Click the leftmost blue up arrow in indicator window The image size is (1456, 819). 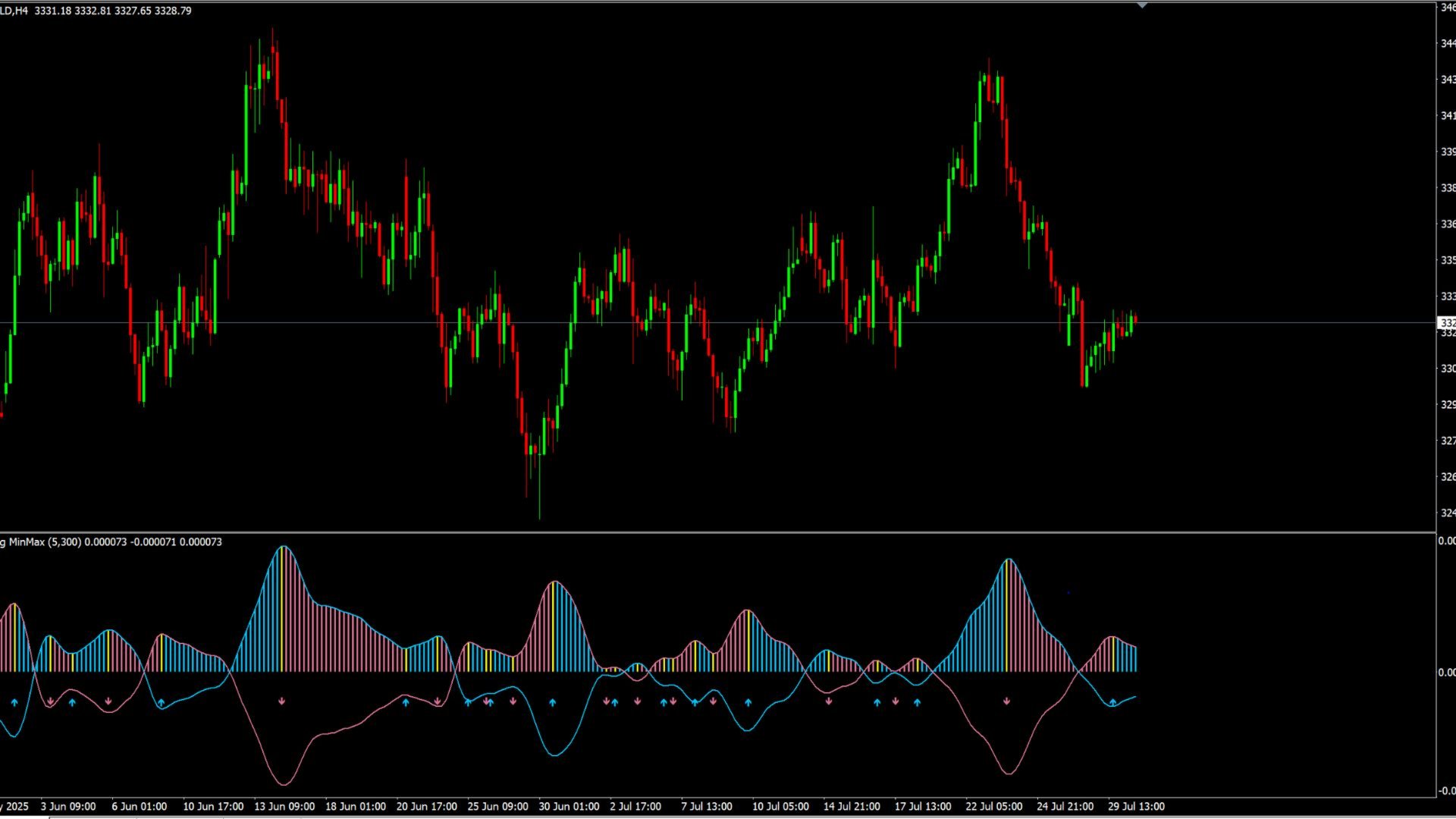coord(14,703)
